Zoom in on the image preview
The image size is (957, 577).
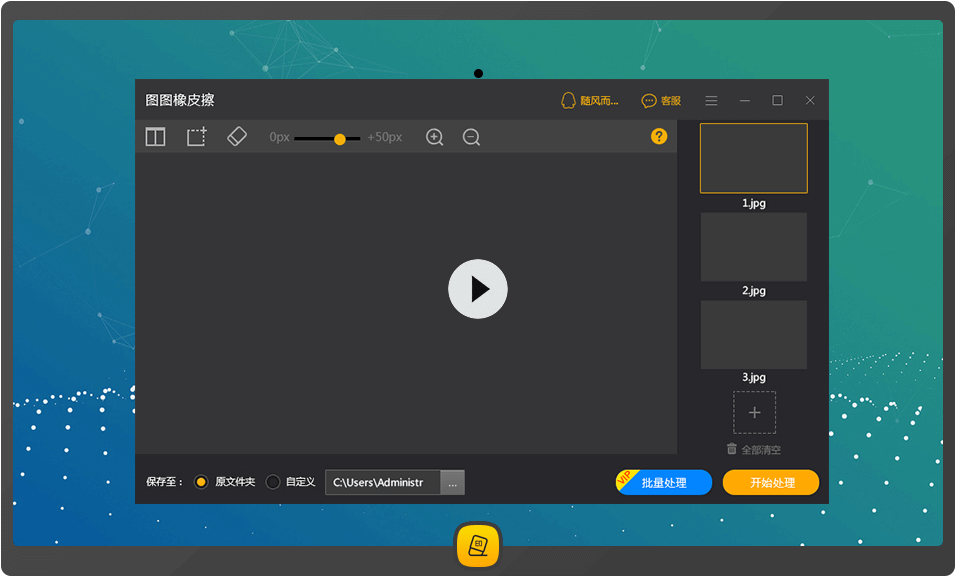coord(434,137)
